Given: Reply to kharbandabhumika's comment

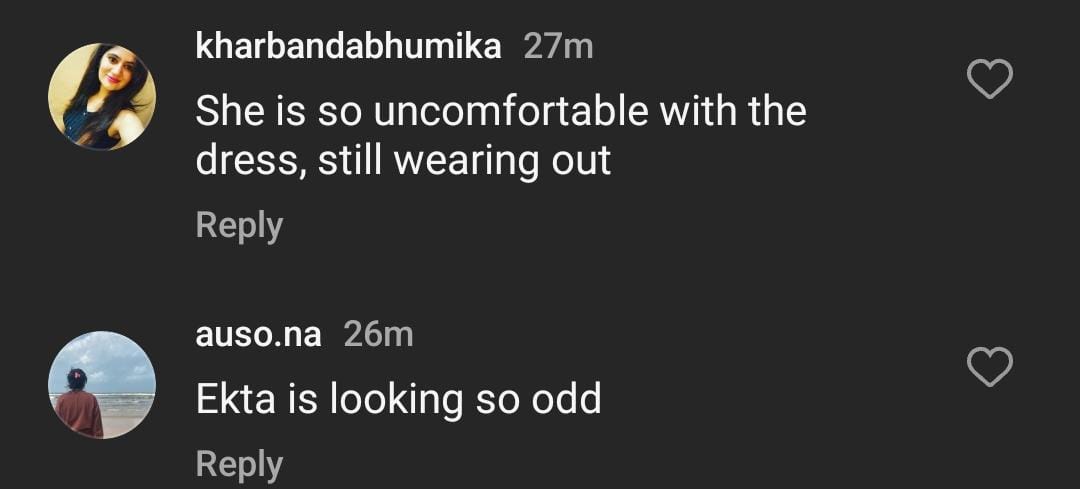Looking at the screenshot, I should point(239,225).
